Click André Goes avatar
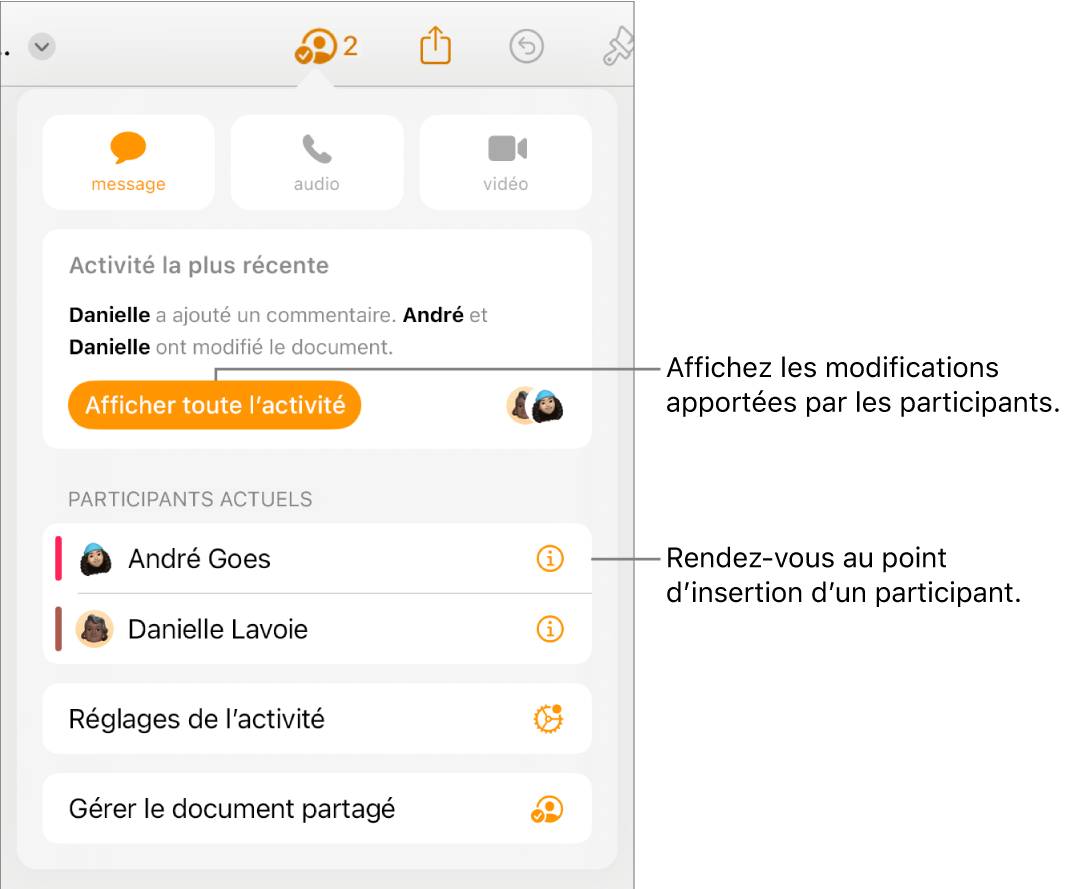The image size is (1084, 889). pos(95,559)
